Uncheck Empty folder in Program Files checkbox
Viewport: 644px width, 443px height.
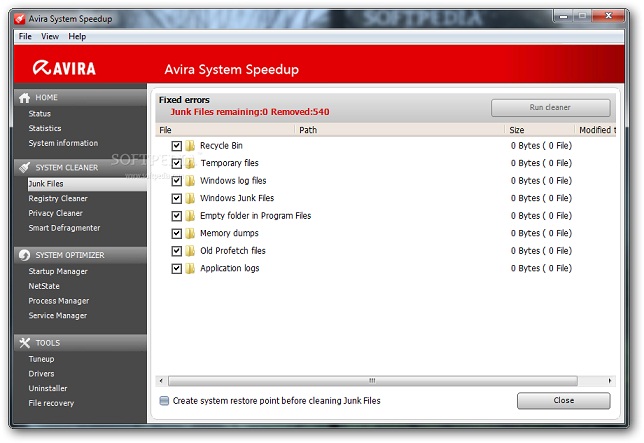click(x=177, y=216)
